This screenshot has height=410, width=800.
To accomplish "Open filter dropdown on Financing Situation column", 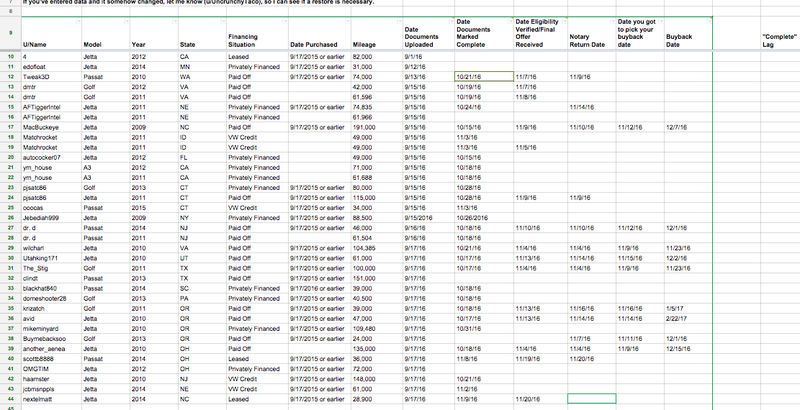I will (x=285, y=21).
